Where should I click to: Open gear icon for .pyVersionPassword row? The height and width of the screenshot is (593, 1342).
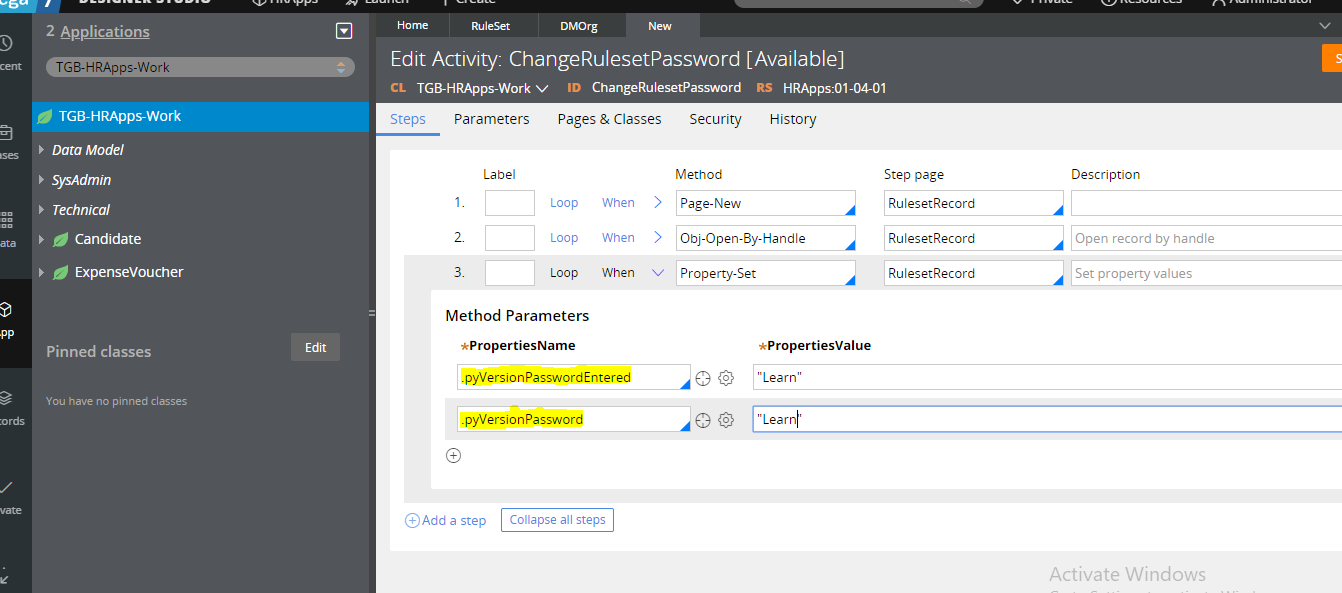tap(727, 420)
